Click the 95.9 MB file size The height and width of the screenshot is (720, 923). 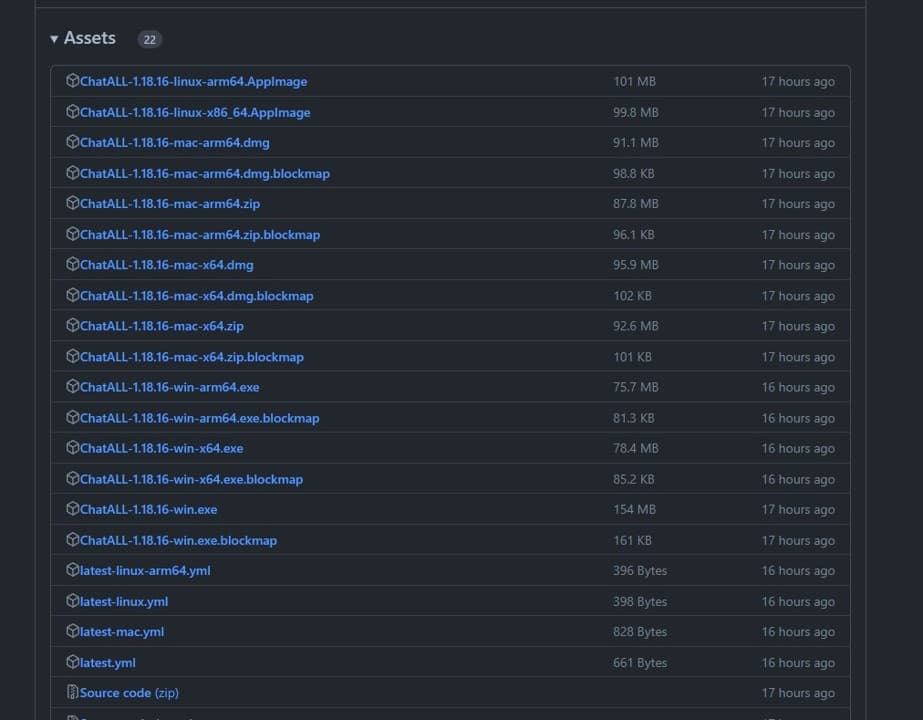[x=636, y=265]
